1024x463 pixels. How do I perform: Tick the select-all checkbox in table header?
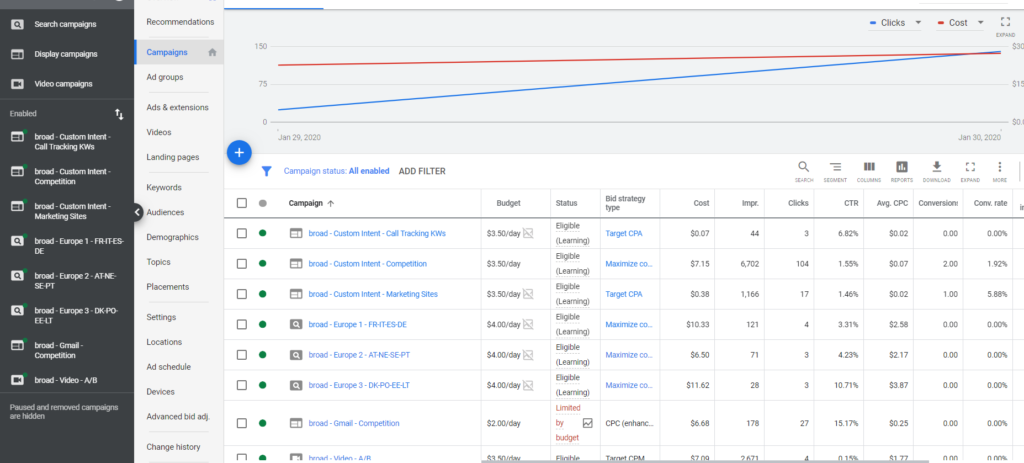241,203
